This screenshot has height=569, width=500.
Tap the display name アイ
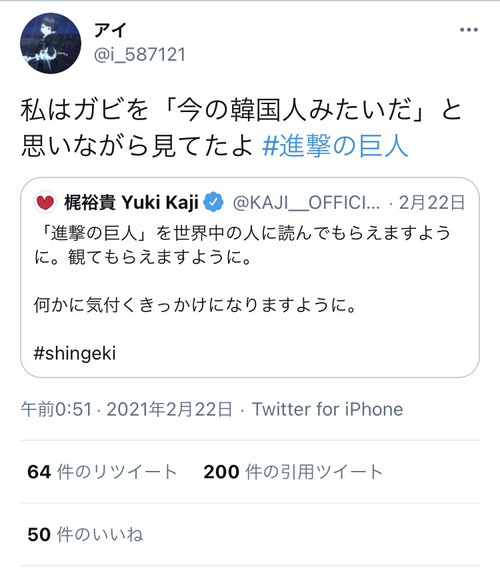coord(110,30)
